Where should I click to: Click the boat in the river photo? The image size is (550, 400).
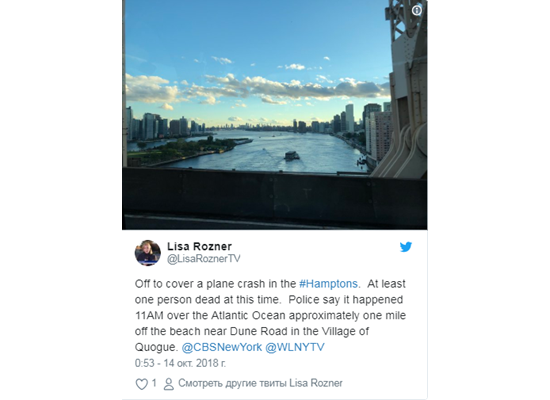coord(291,155)
